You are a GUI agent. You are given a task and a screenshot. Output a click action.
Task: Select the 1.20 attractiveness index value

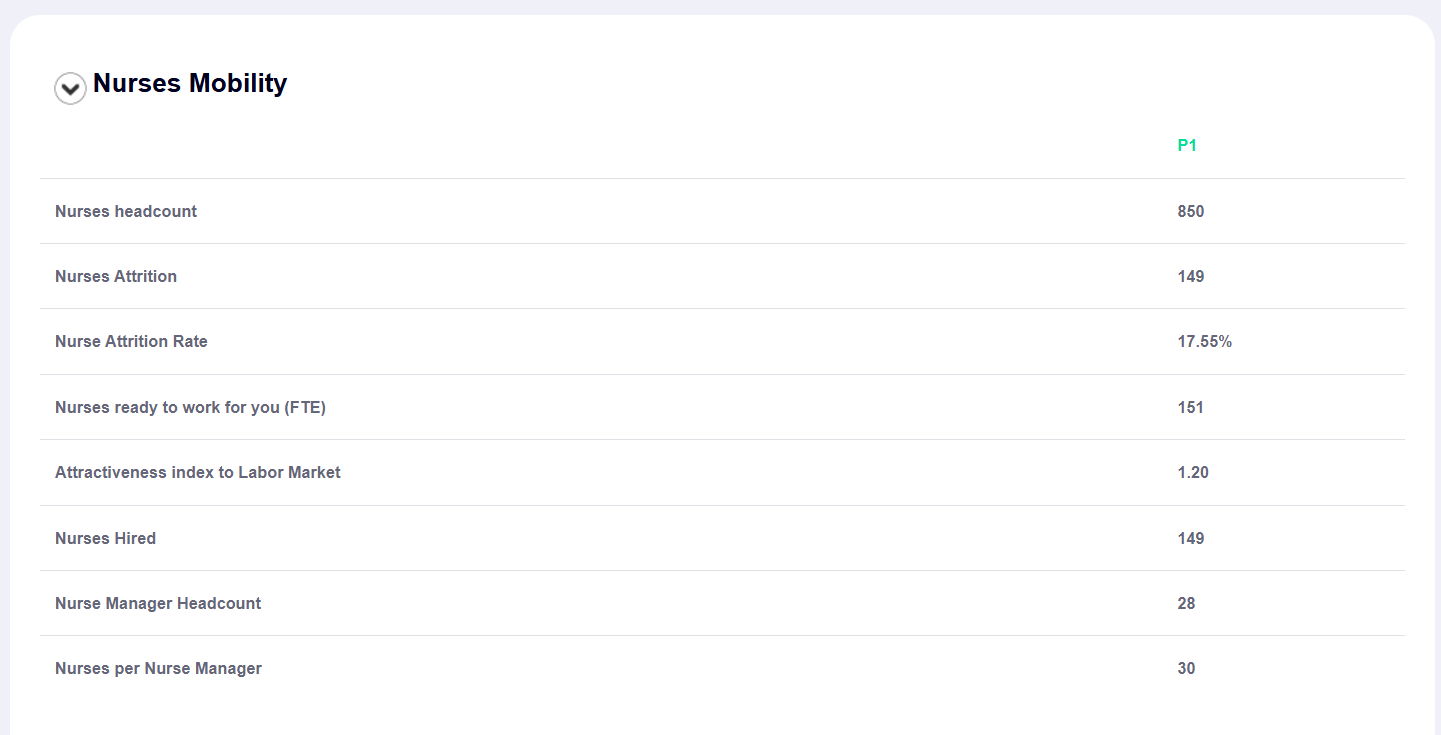coord(1193,473)
